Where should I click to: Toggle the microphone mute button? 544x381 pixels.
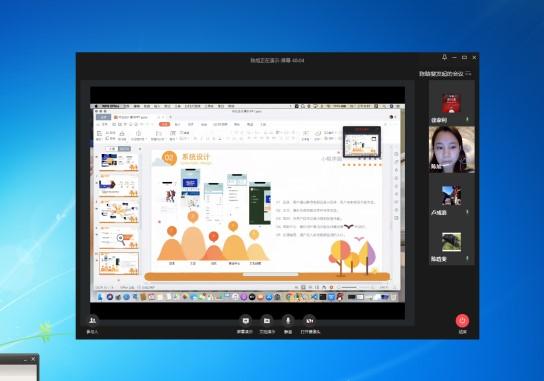pos(288,321)
